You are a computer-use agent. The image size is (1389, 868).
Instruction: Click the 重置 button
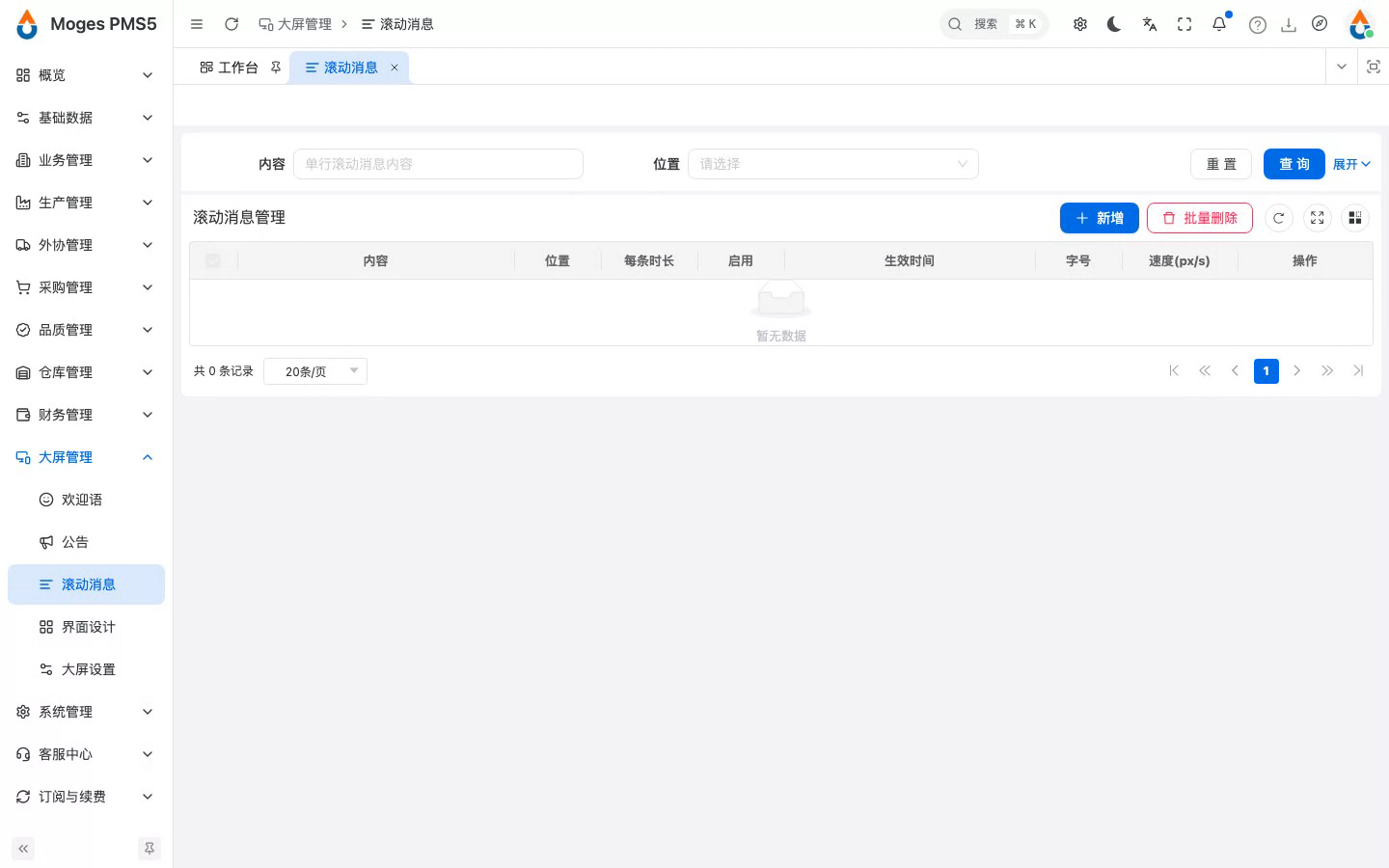click(x=1221, y=164)
